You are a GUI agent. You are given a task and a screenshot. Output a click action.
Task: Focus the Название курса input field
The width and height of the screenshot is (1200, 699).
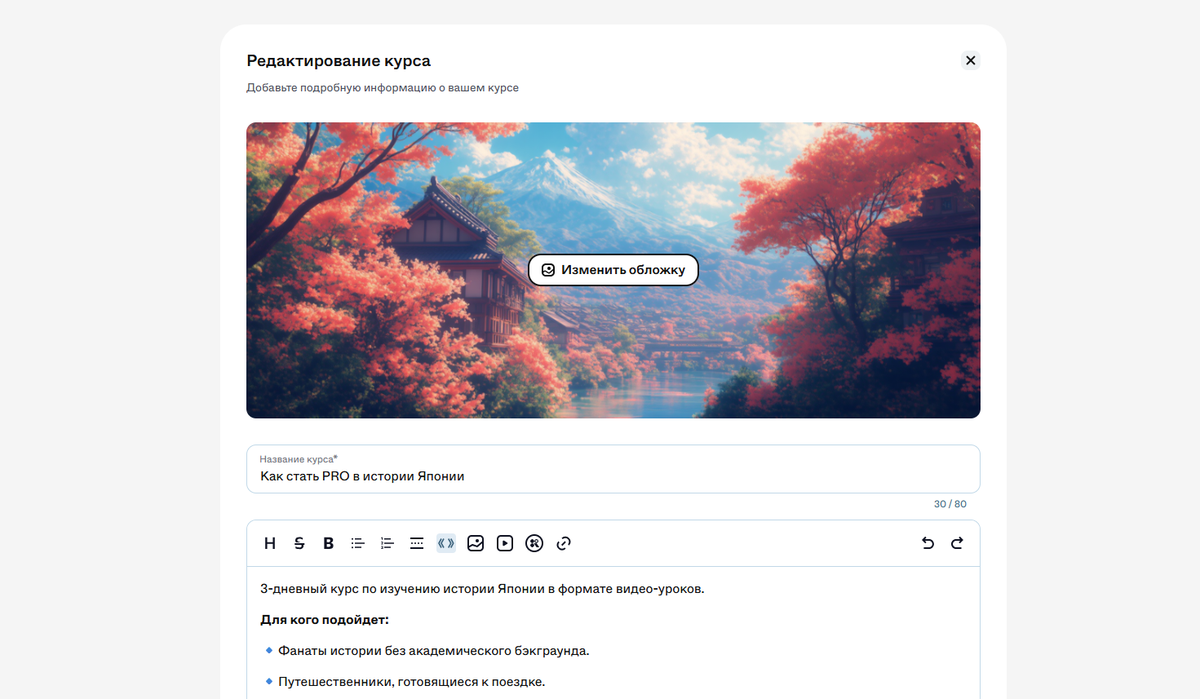[613, 469]
